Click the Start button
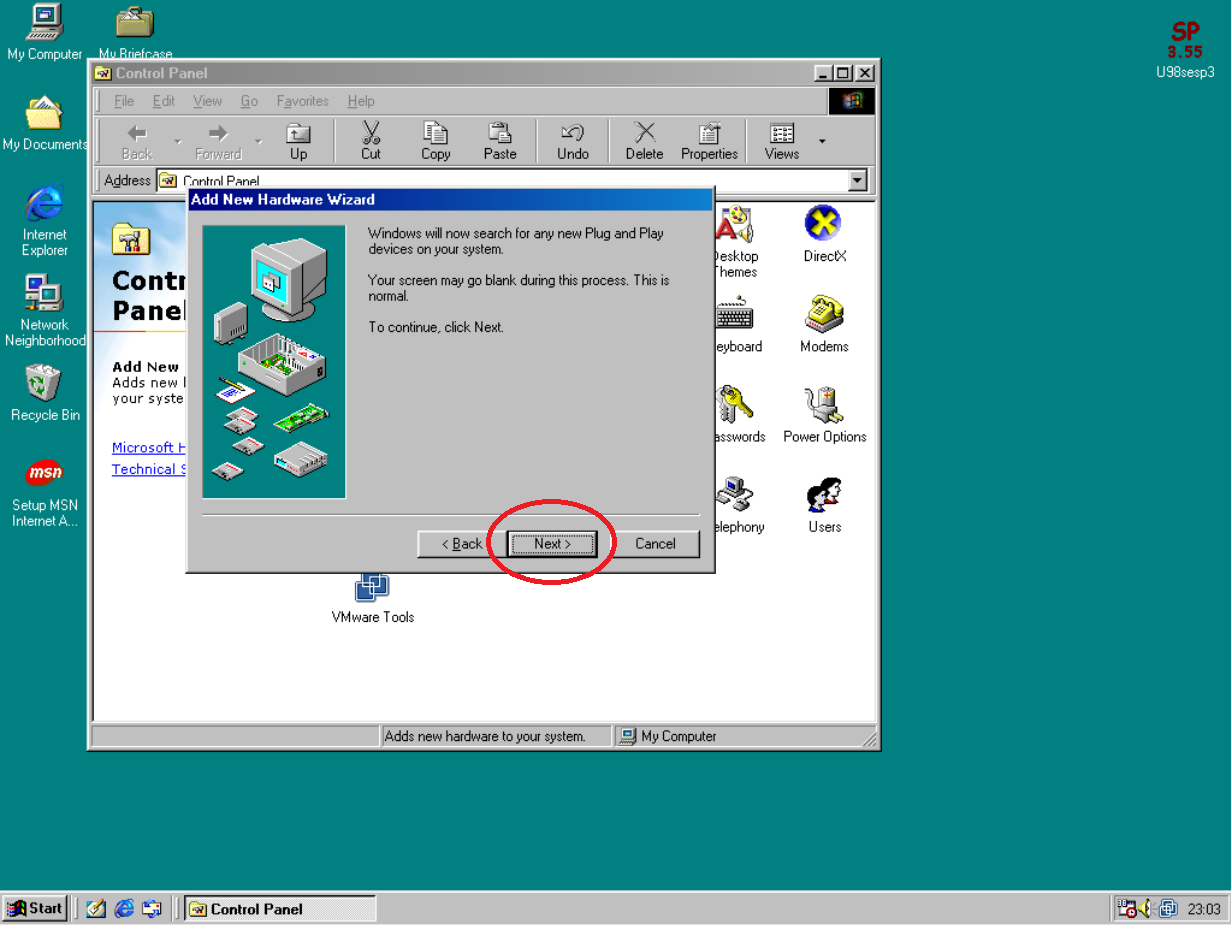This screenshot has height=925, width=1231. 36,908
